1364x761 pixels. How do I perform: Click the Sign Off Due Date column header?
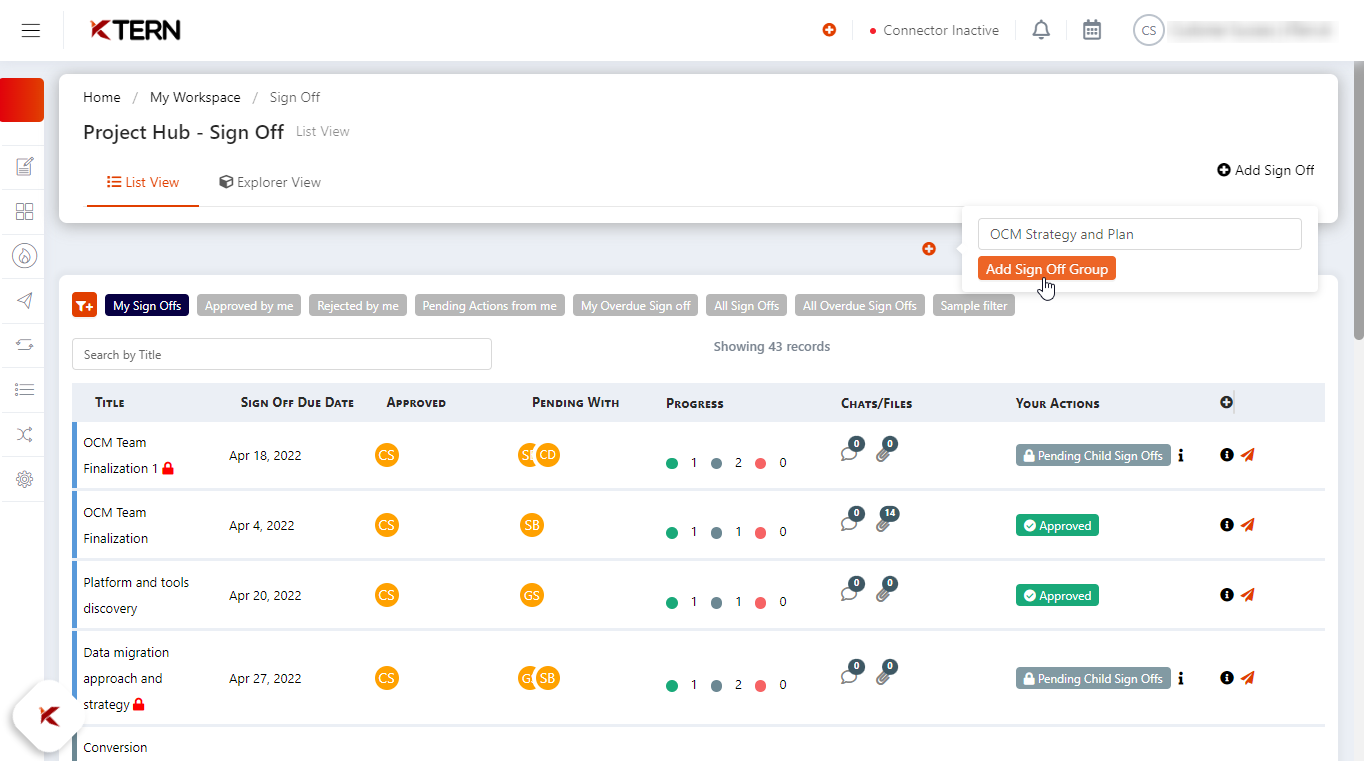click(297, 403)
